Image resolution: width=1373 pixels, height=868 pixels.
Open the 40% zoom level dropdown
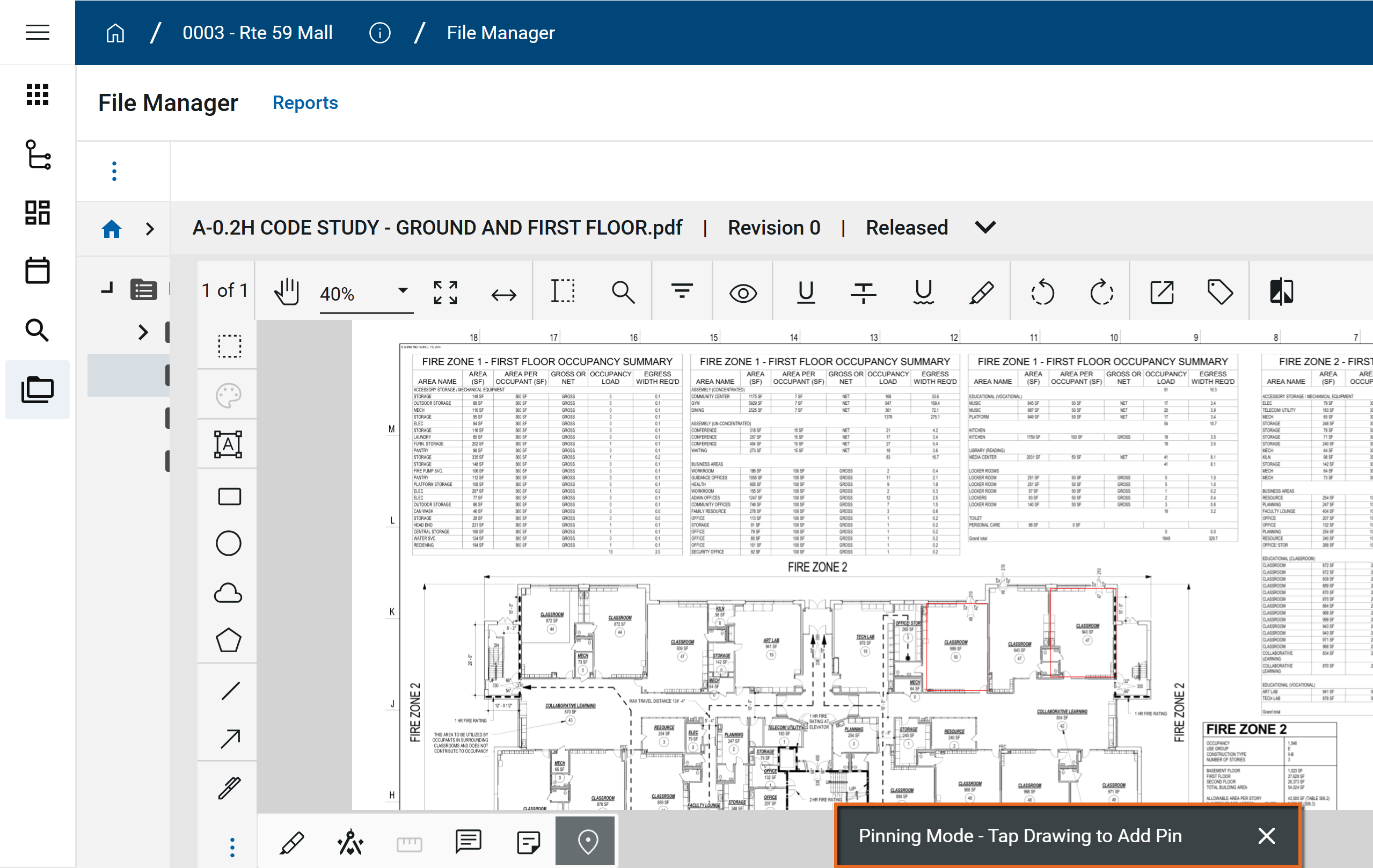point(403,291)
